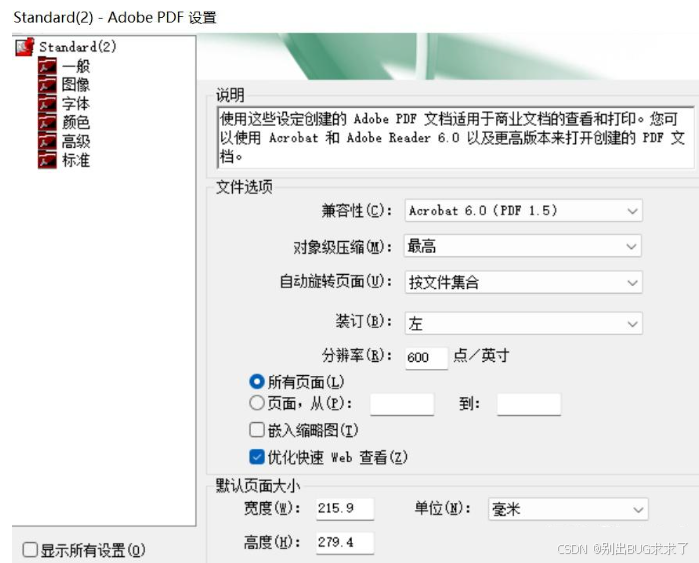Image resolution: width=699 pixels, height=563 pixels.
Task: Click the 单位(N) label
Action: pos(443,508)
